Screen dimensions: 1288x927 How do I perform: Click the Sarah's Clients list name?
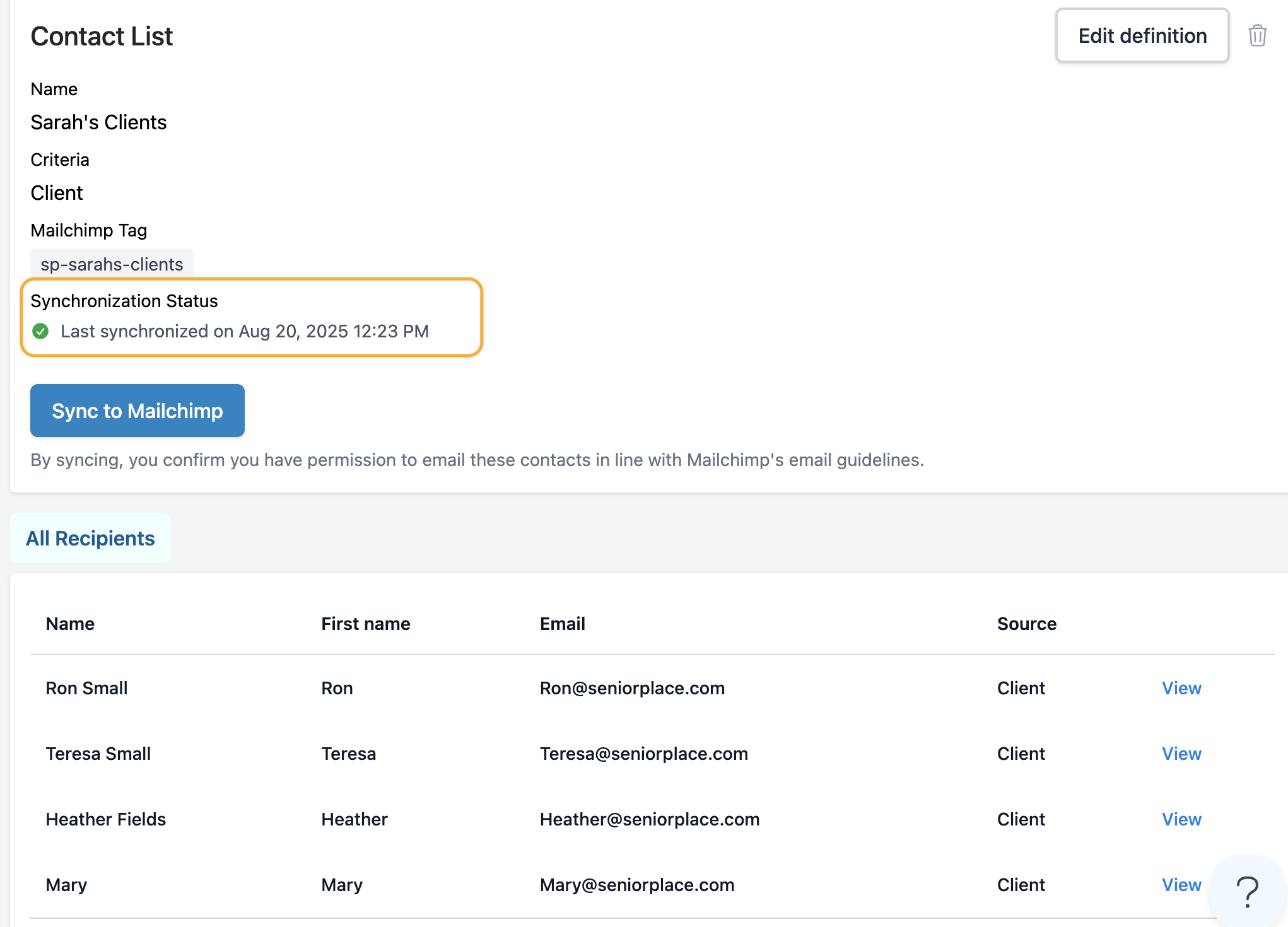[x=98, y=122]
